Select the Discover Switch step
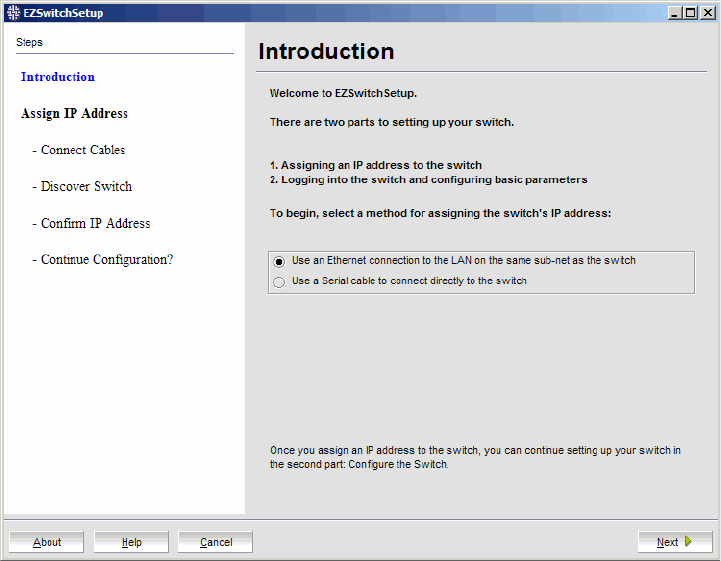This screenshot has height=561, width=721. click(82, 186)
